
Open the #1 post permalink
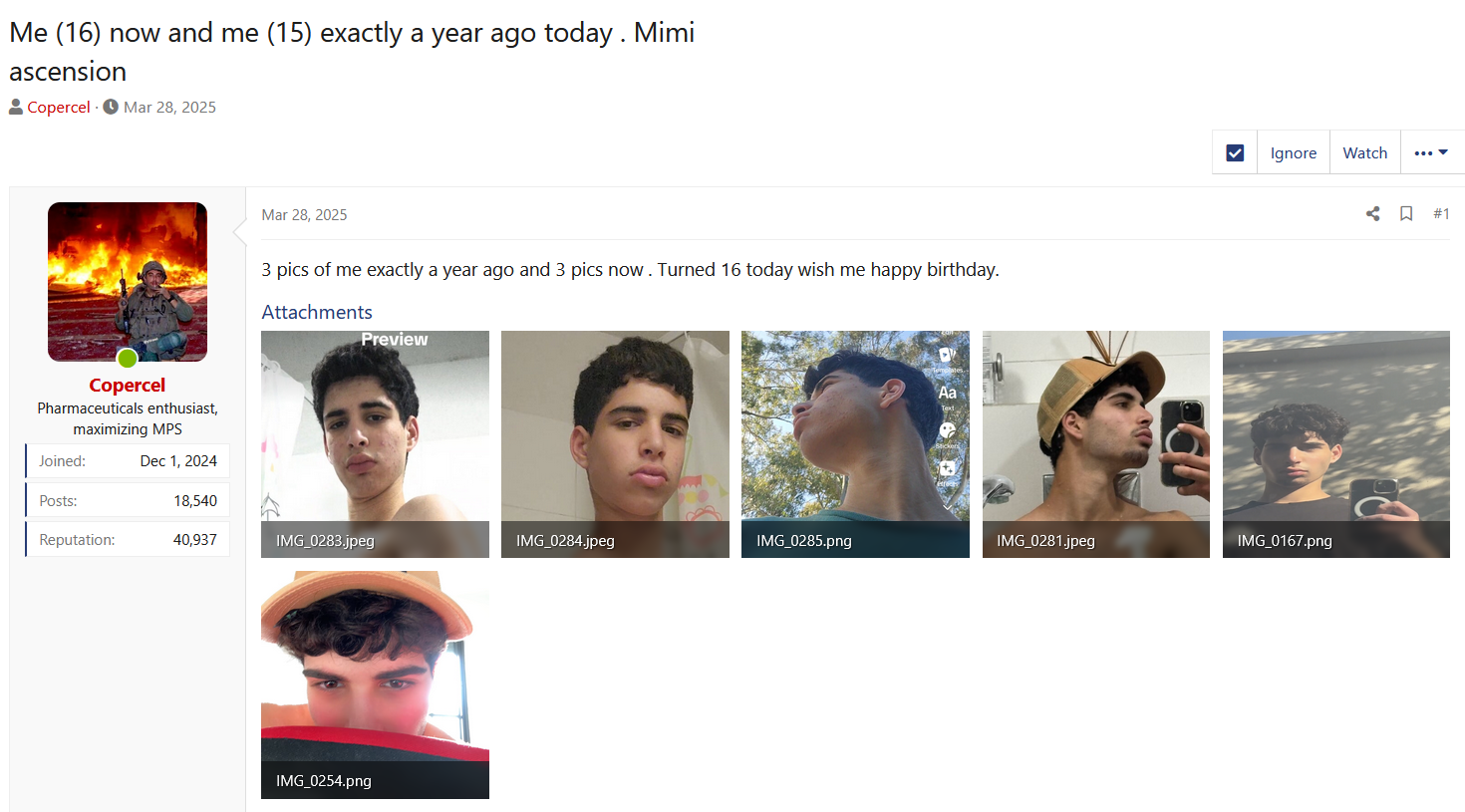pos(1441,213)
